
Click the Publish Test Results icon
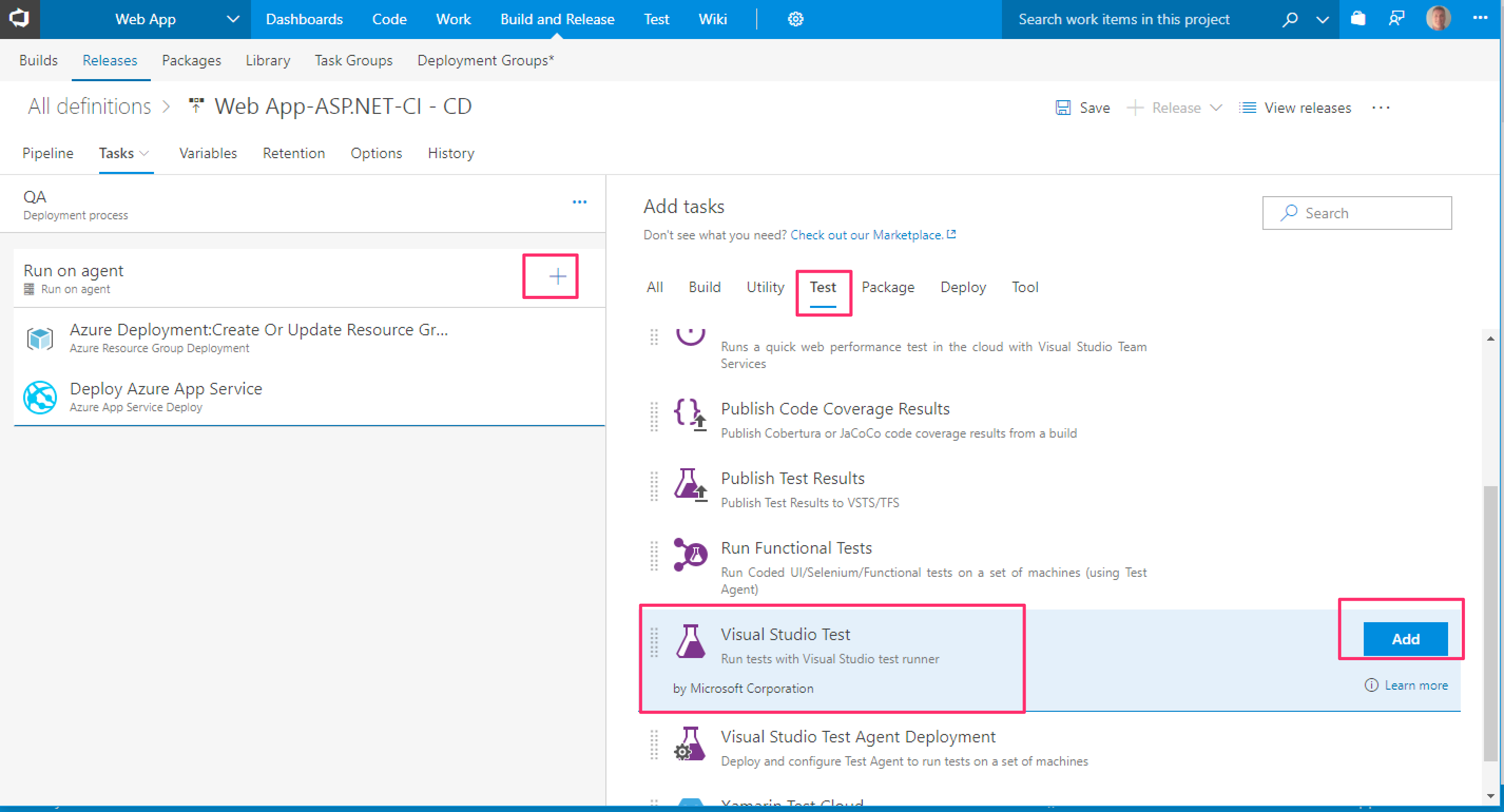coord(690,485)
